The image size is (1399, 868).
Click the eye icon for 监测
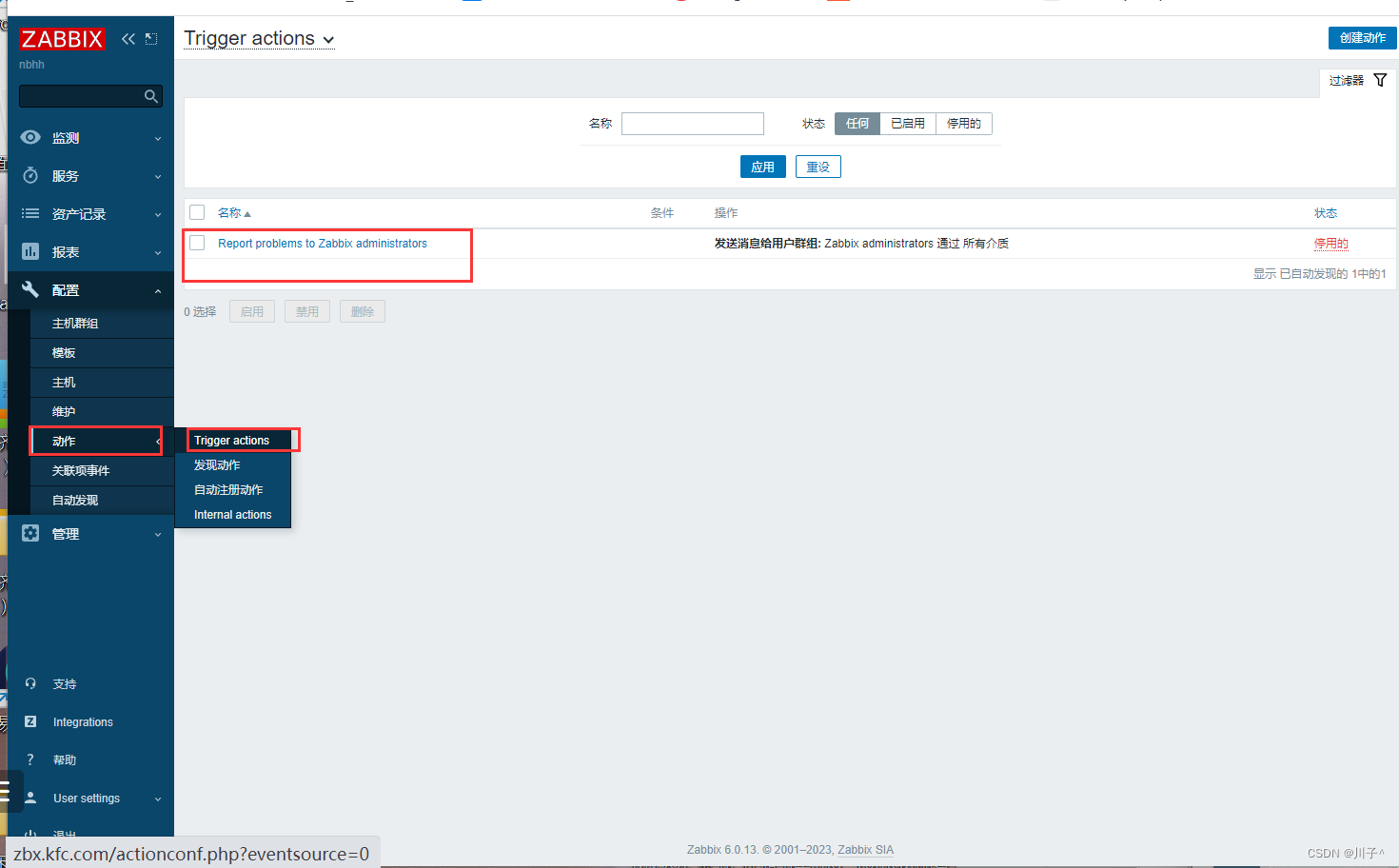point(30,137)
